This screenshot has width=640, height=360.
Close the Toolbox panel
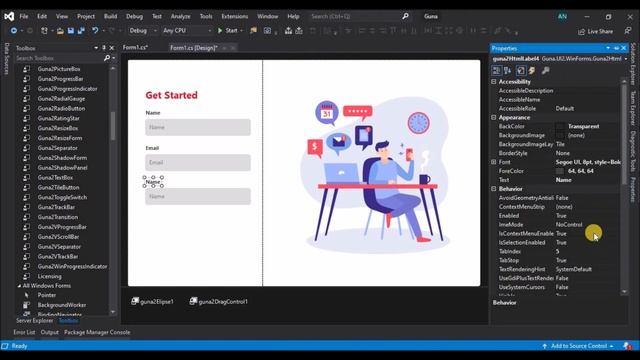click(x=112, y=48)
